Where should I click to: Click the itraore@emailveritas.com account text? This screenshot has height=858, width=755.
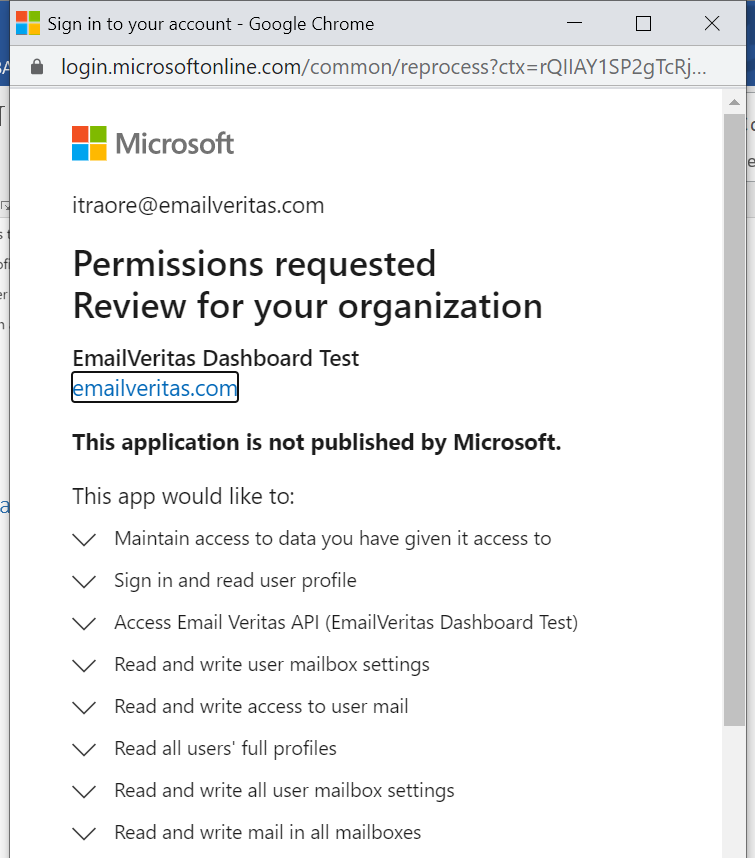[198, 206]
